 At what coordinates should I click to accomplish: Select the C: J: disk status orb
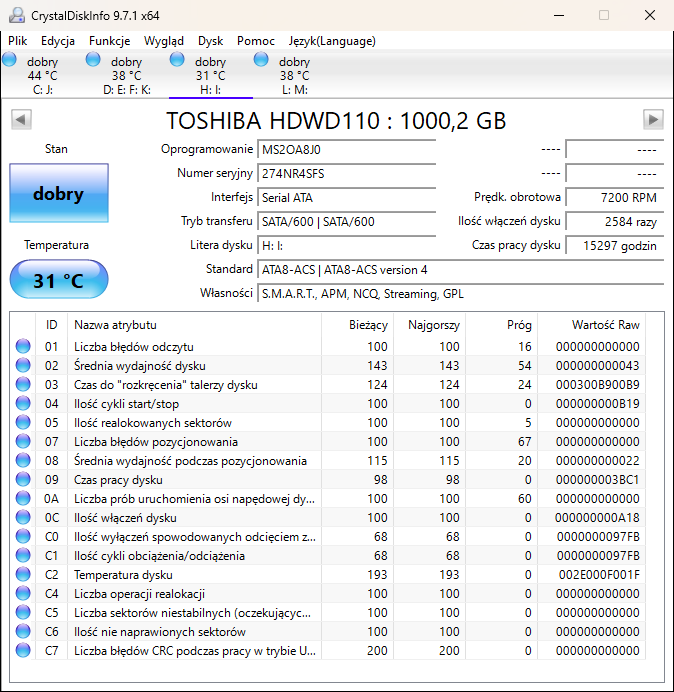click(10, 60)
